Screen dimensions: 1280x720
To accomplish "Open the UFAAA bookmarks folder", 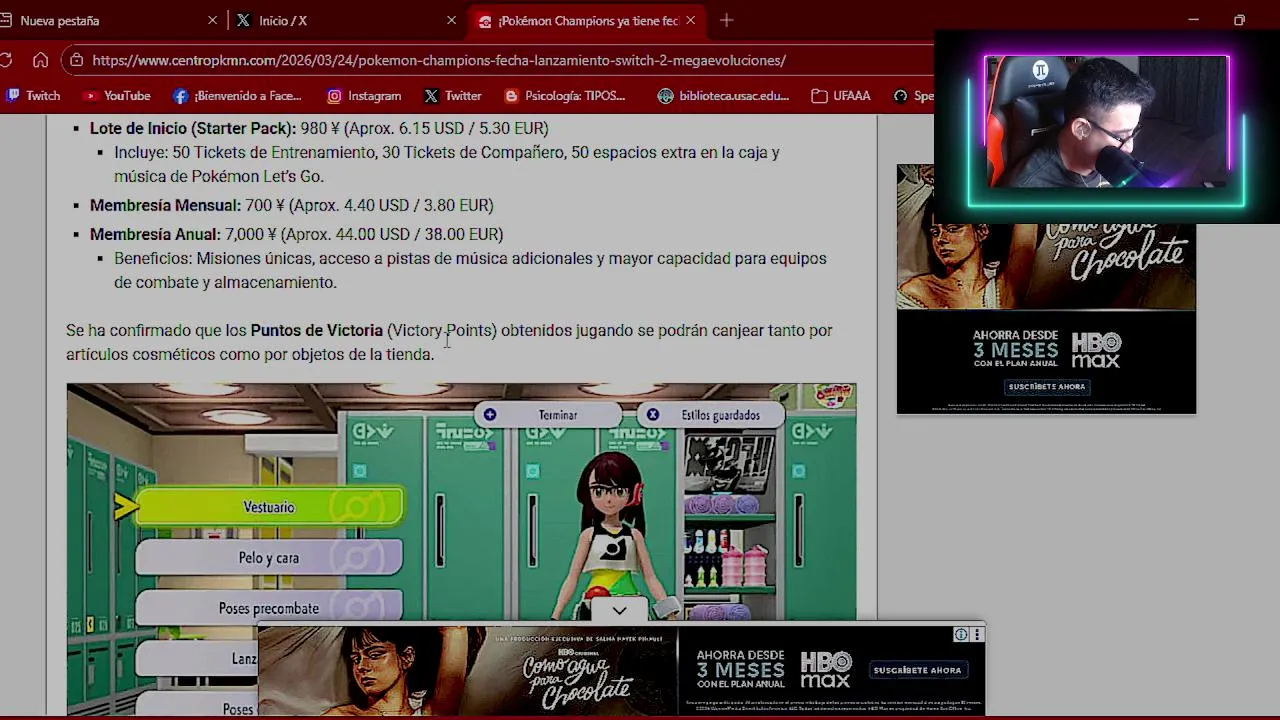I will click(x=841, y=96).
